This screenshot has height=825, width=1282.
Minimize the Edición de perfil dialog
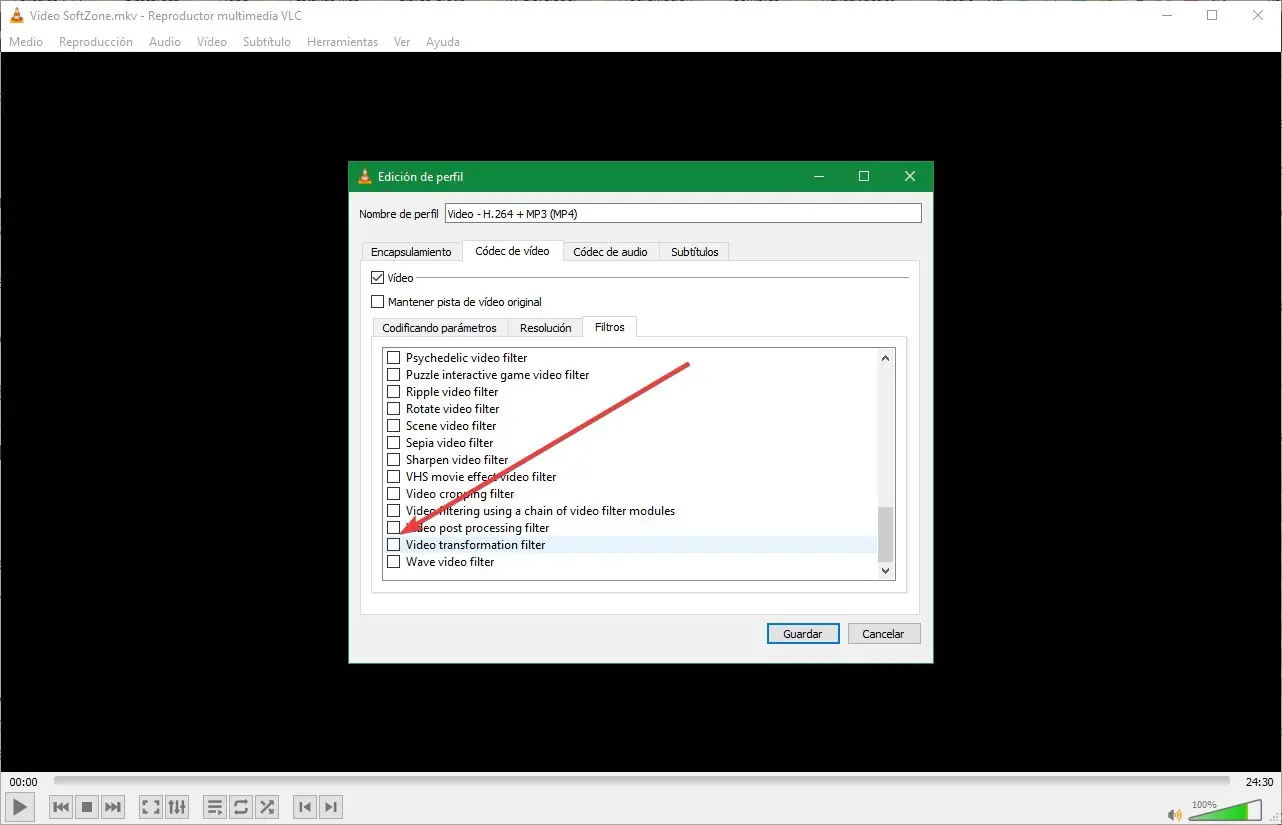tap(819, 177)
